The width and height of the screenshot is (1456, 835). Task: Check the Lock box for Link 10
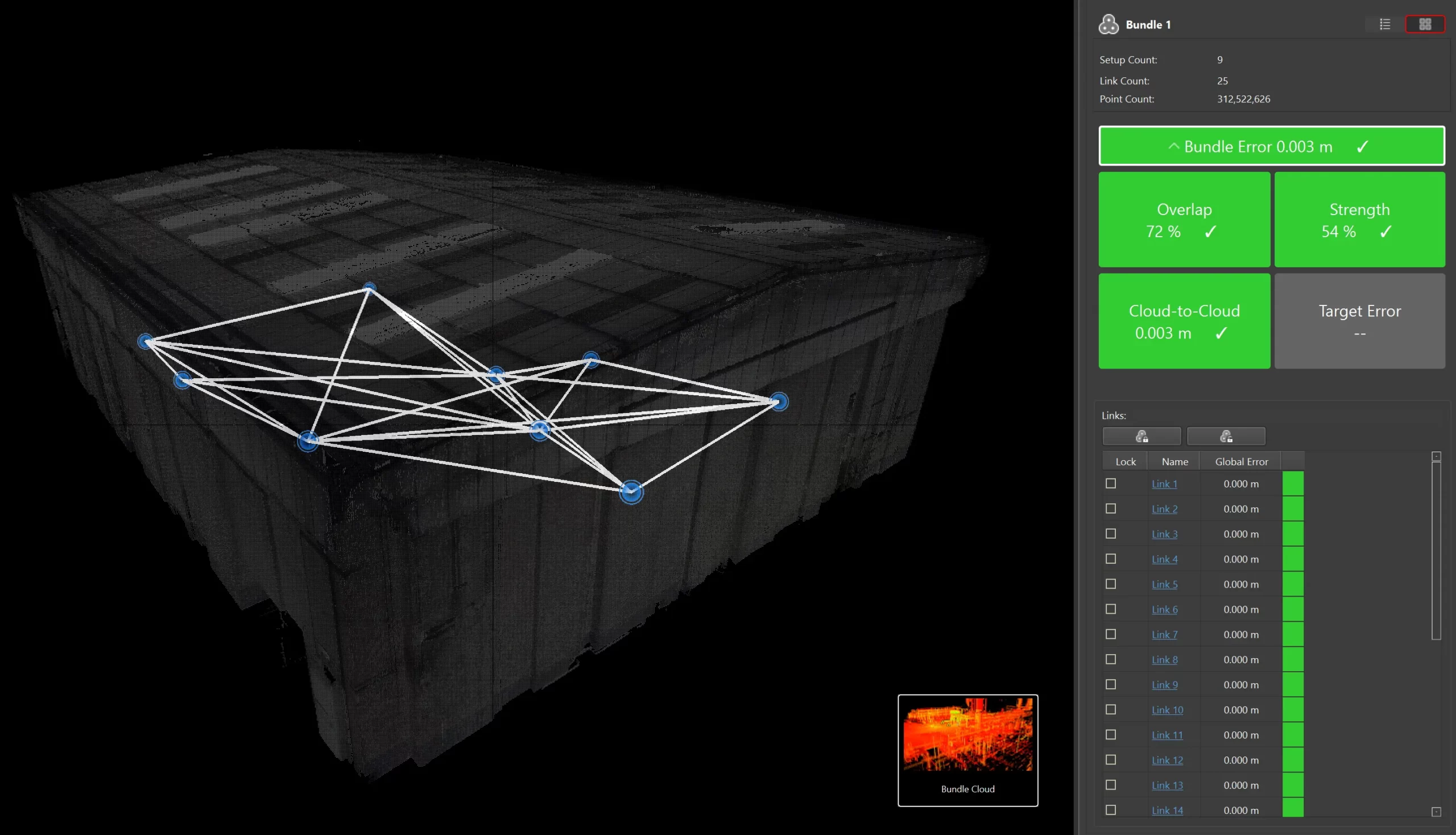(1111, 709)
